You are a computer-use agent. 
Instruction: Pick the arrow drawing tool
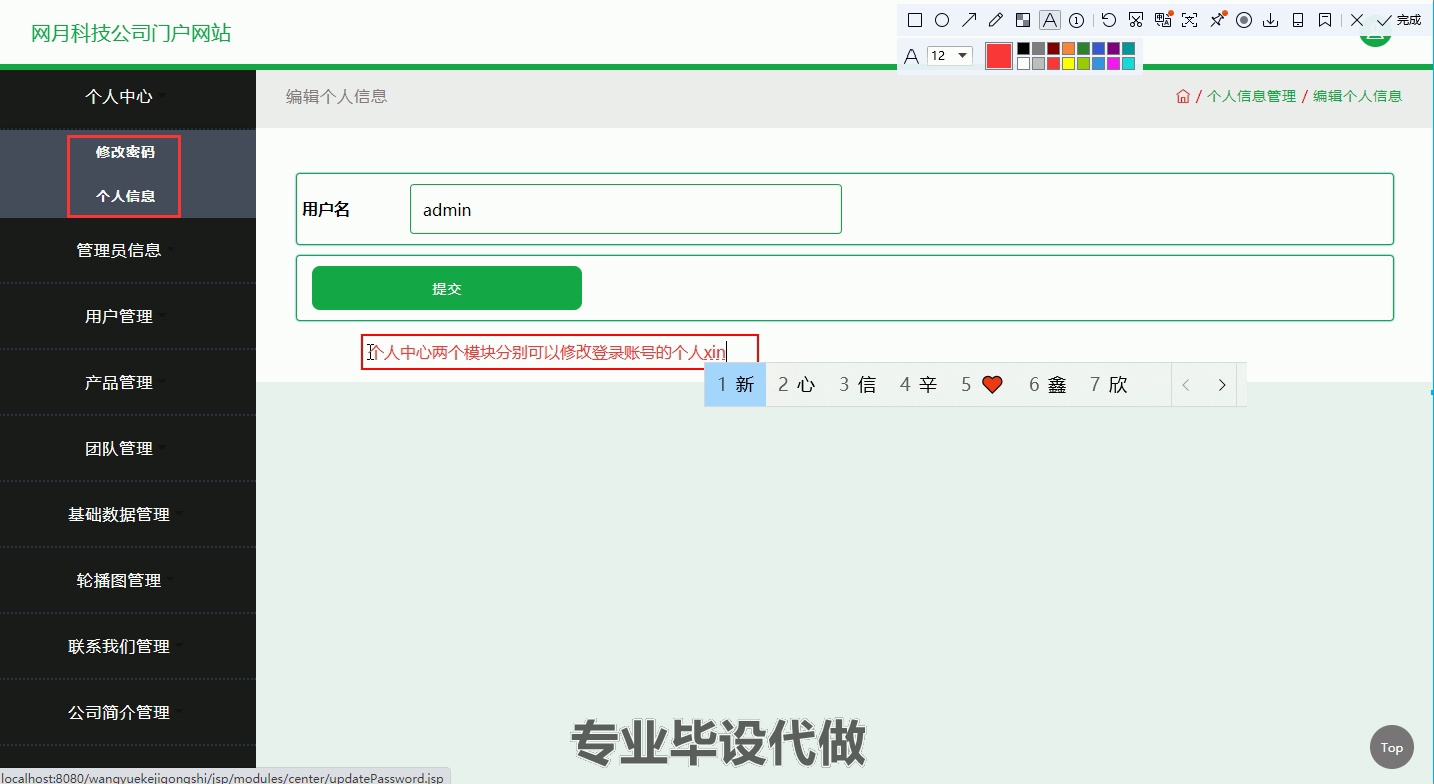[968, 19]
